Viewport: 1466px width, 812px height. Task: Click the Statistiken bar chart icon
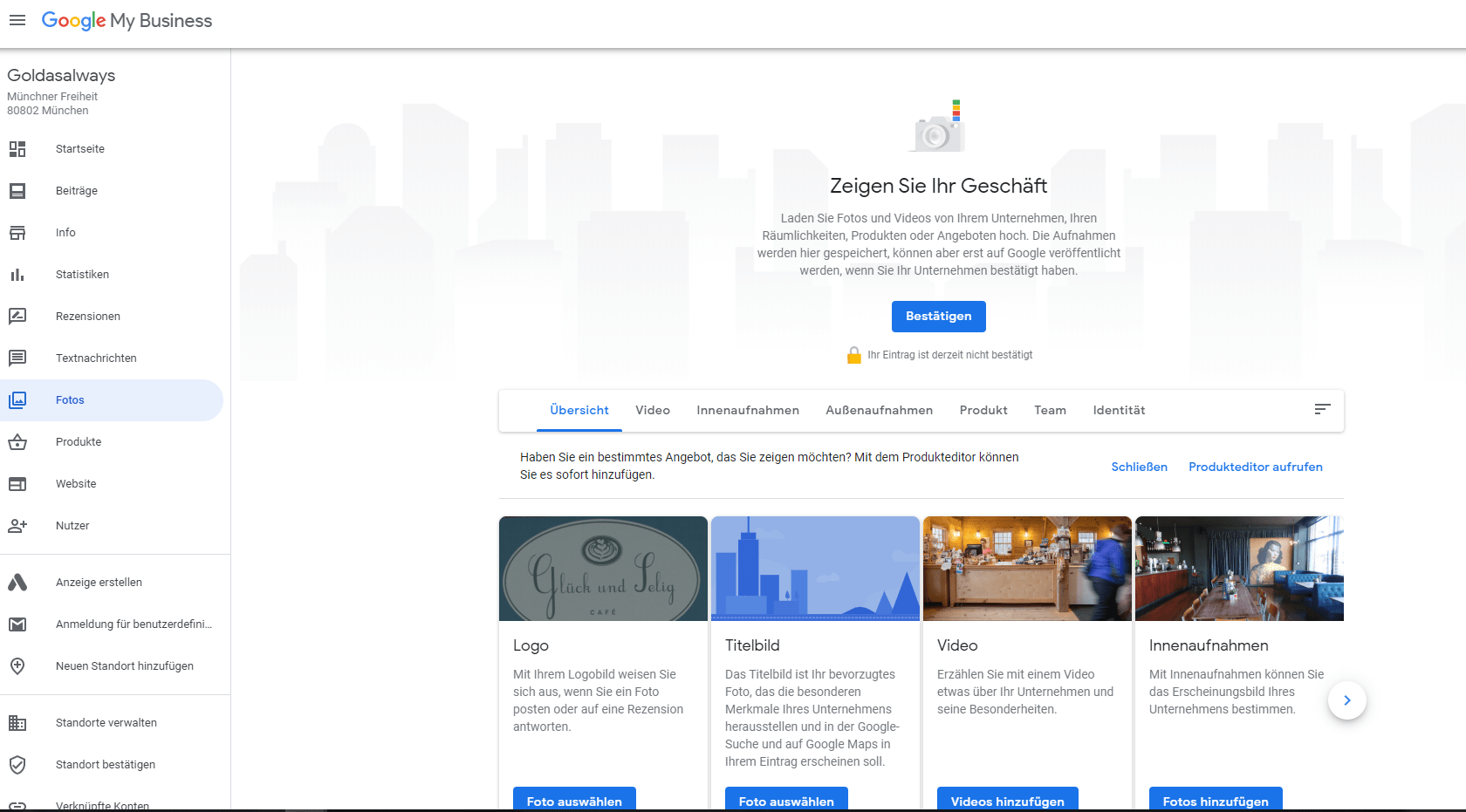[17, 275]
